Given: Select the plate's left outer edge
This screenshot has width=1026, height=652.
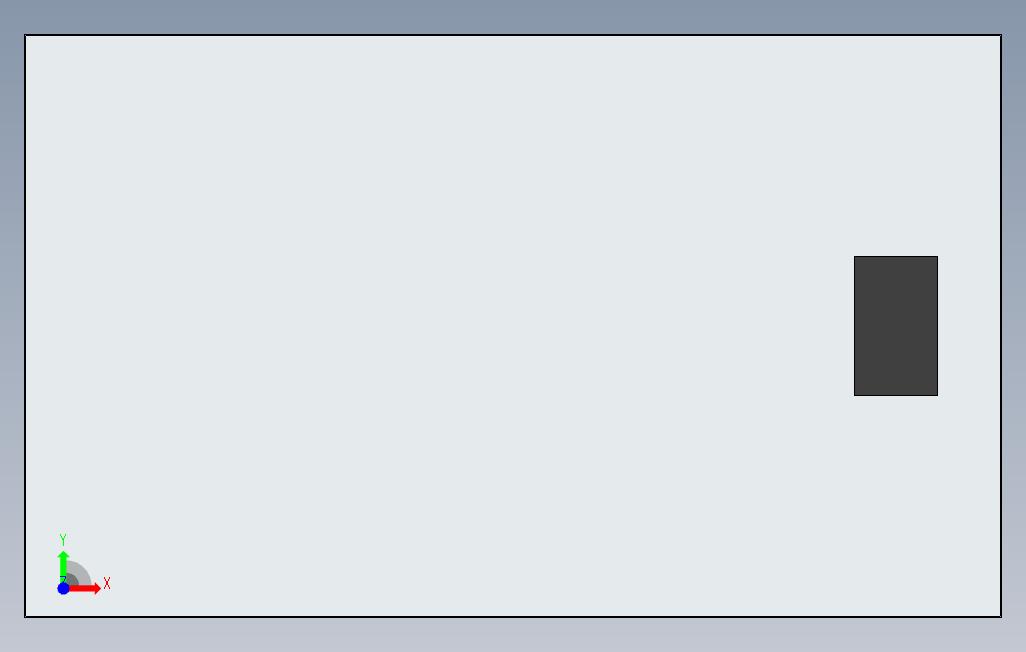Looking at the screenshot, I should tap(25, 326).
